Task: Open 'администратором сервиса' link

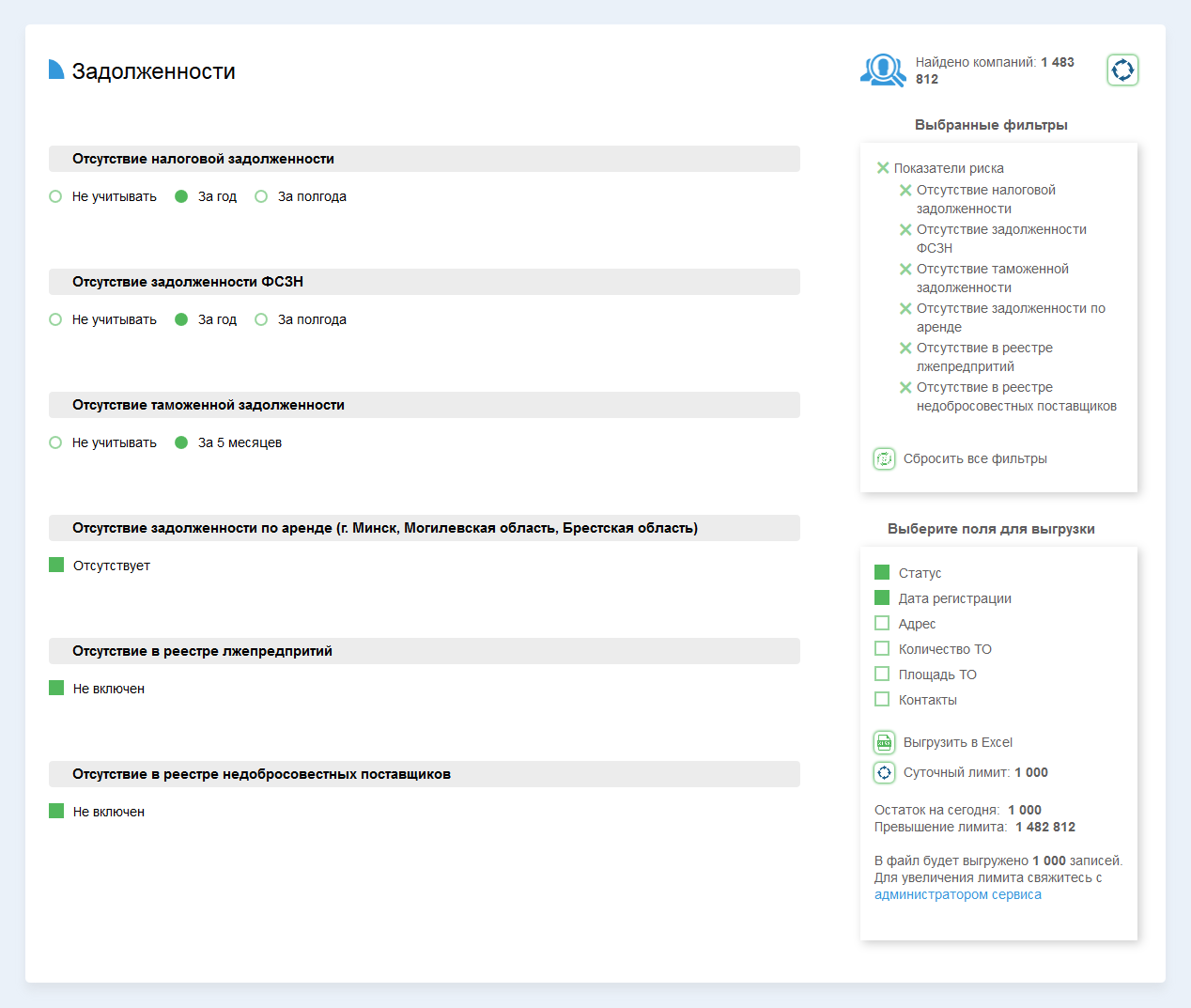Action: point(957,894)
